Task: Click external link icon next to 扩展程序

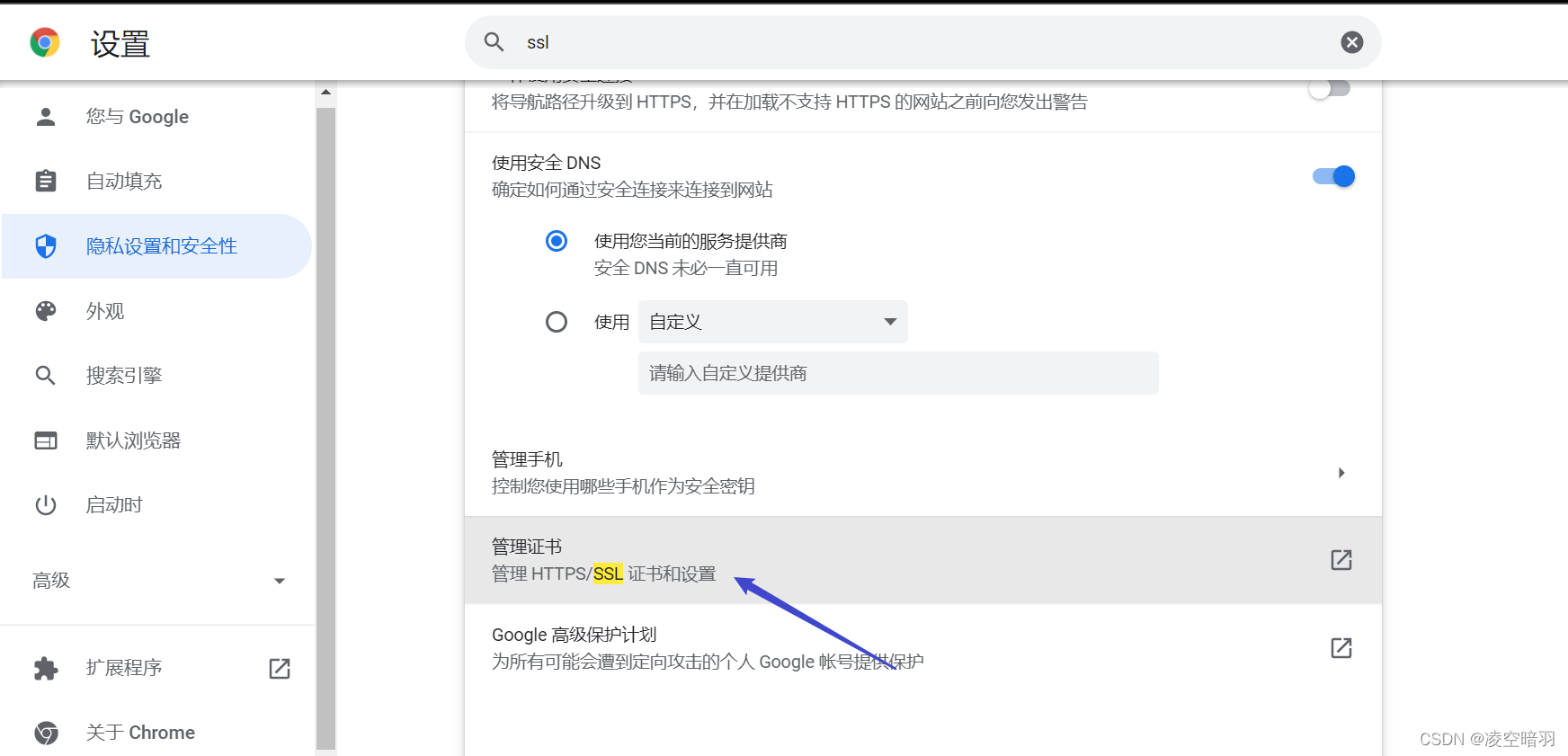Action: tap(280, 668)
